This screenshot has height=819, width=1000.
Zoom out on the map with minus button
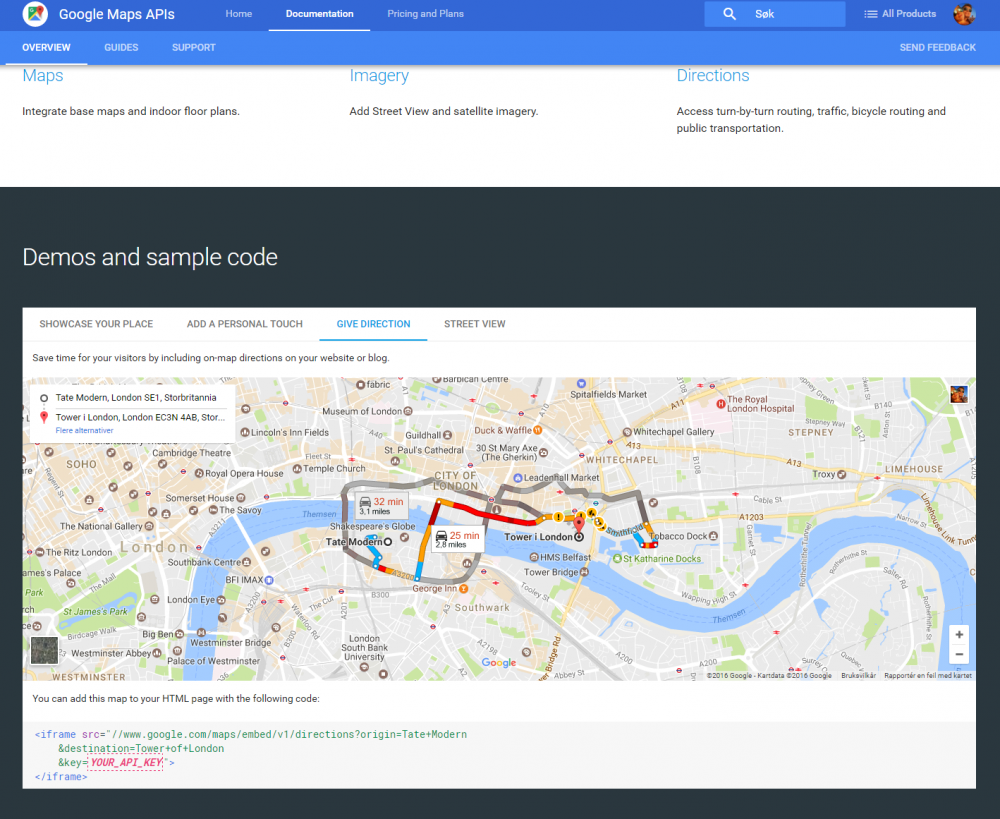(x=959, y=655)
